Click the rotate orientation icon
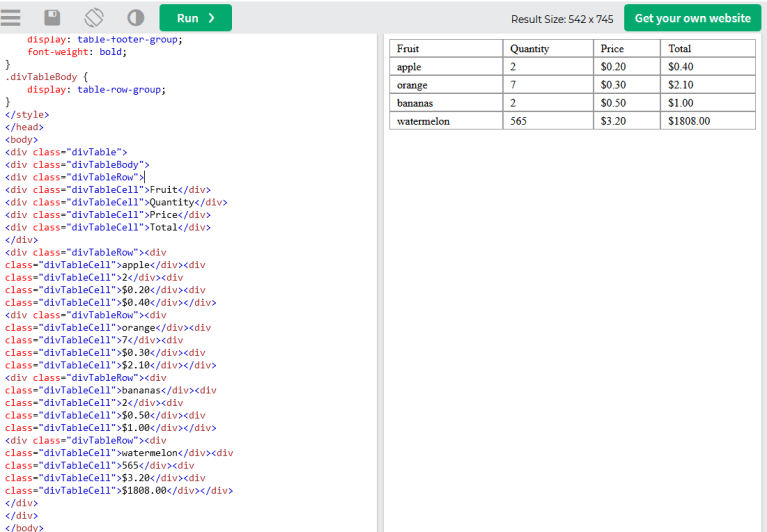The height and width of the screenshot is (532, 767). point(94,18)
